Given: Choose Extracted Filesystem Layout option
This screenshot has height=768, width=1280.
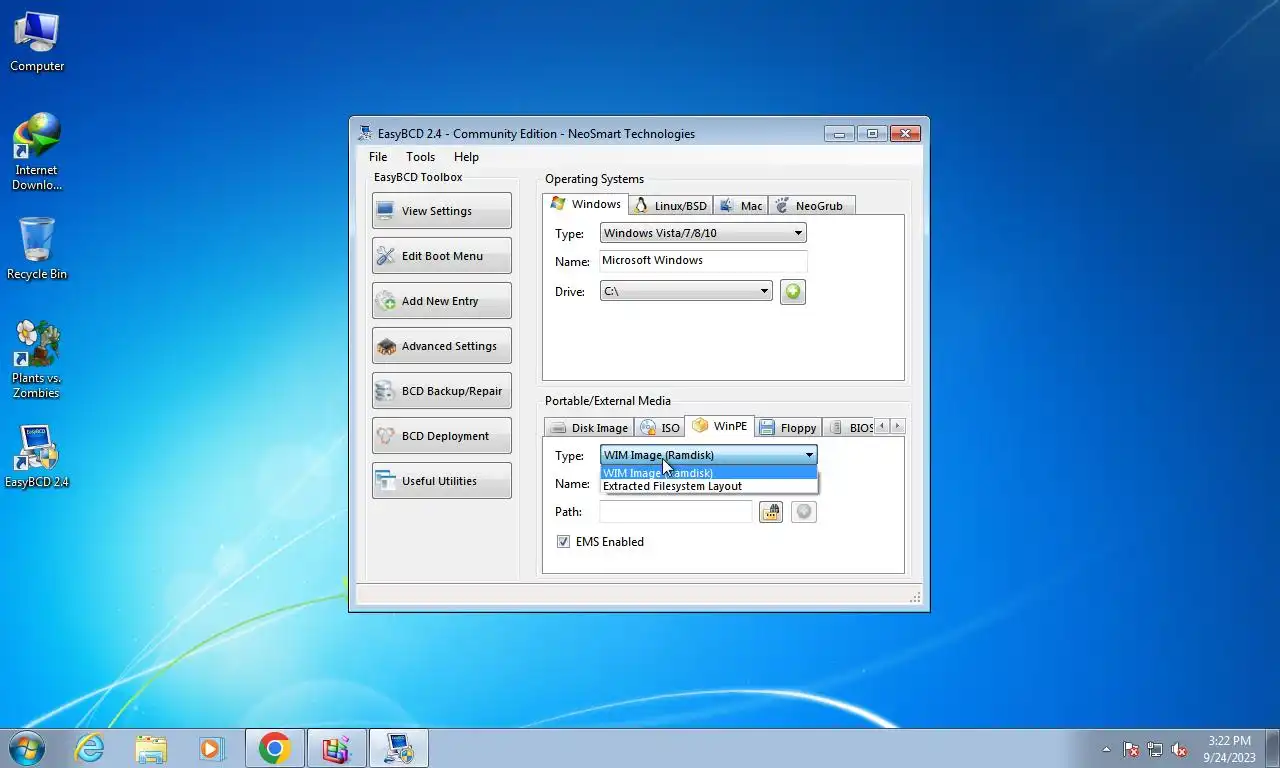Looking at the screenshot, I should (x=709, y=486).
